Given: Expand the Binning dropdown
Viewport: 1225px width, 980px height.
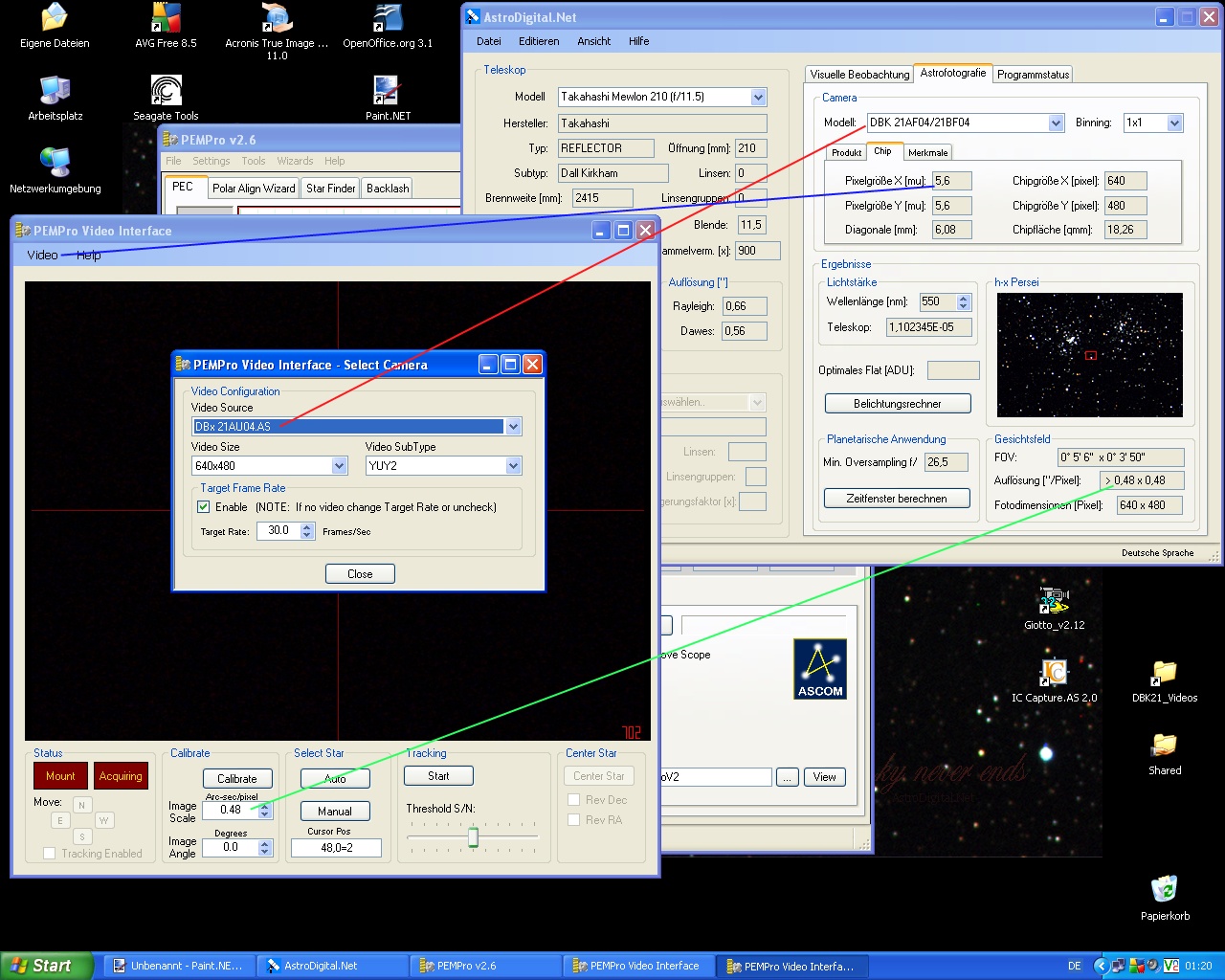Looking at the screenshot, I should [1175, 122].
